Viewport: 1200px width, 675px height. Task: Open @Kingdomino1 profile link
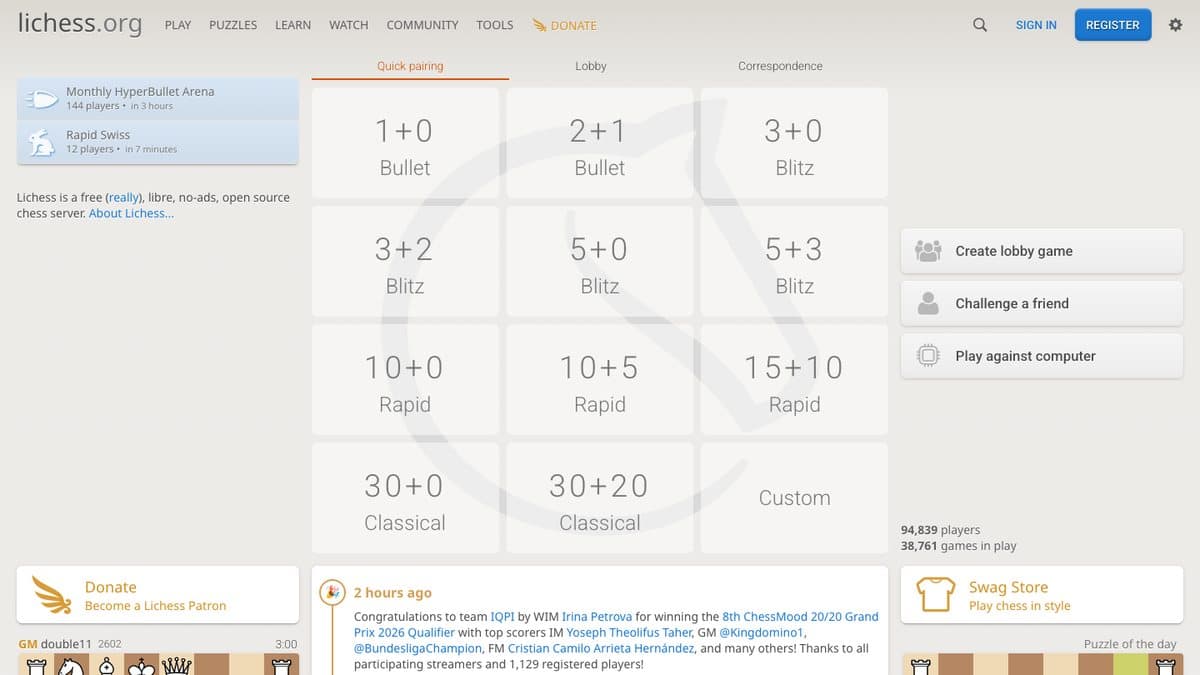(760, 633)
